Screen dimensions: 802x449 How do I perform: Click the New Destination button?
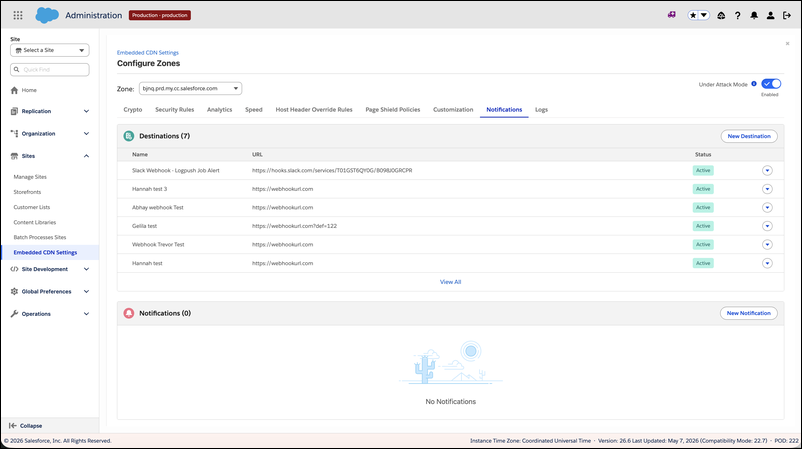(749, 136)
